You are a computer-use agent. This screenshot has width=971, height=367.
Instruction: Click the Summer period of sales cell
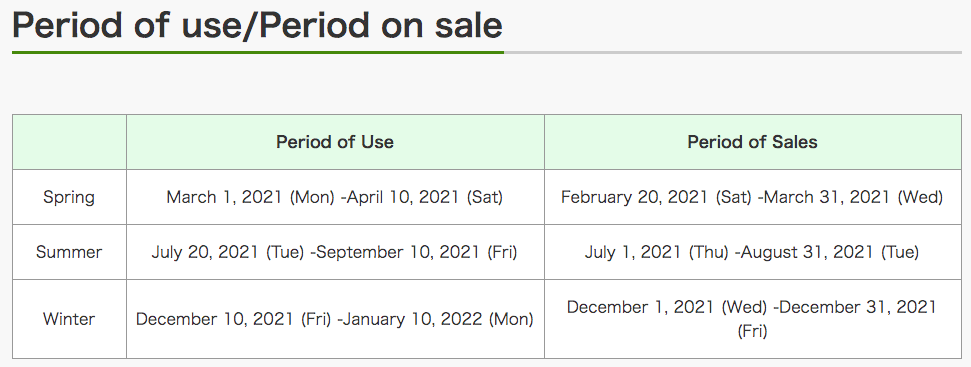pyautogui.click(x=752, y=253)
